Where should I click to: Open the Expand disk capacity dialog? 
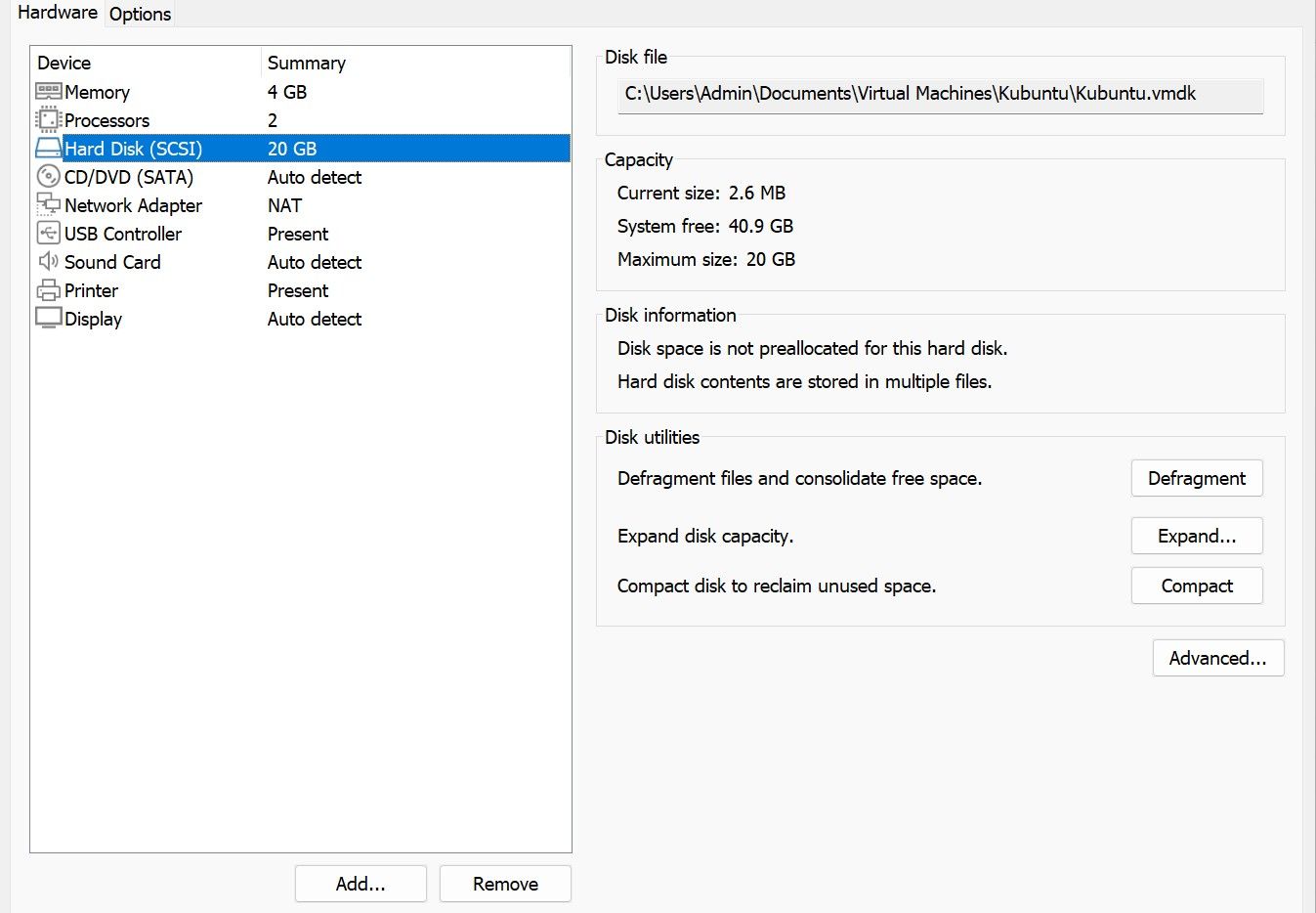(x=1196, y=536)
